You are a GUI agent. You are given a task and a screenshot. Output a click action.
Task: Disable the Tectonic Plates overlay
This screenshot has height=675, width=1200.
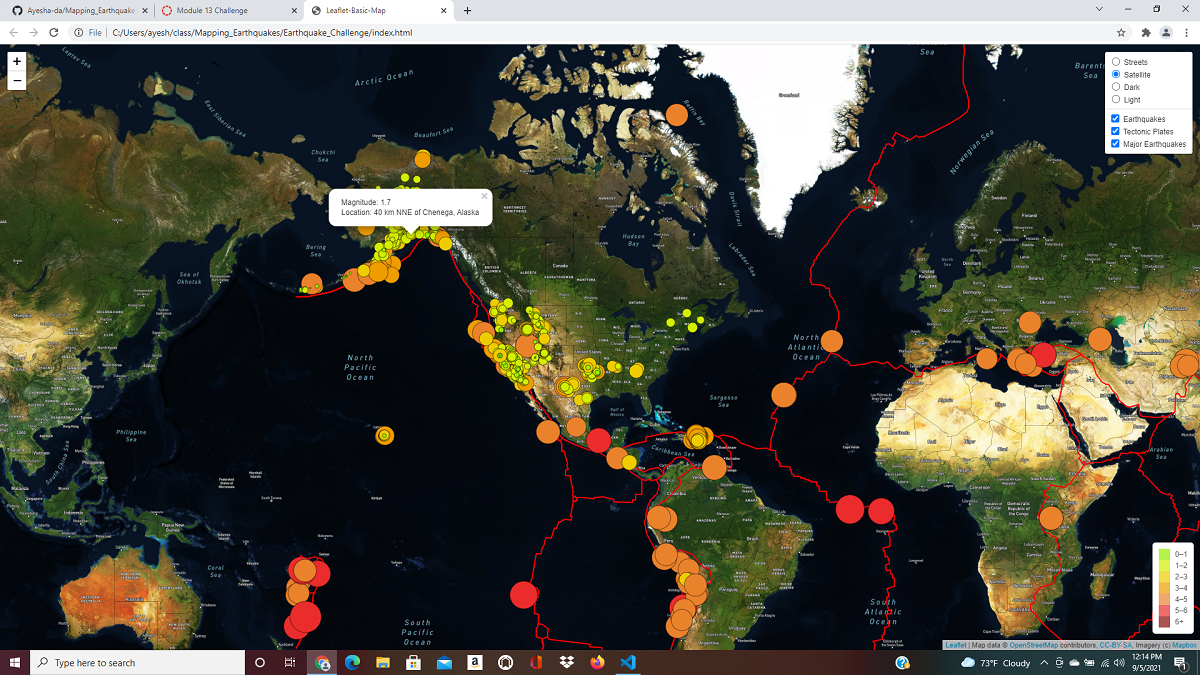click(x=1114, y=131)
